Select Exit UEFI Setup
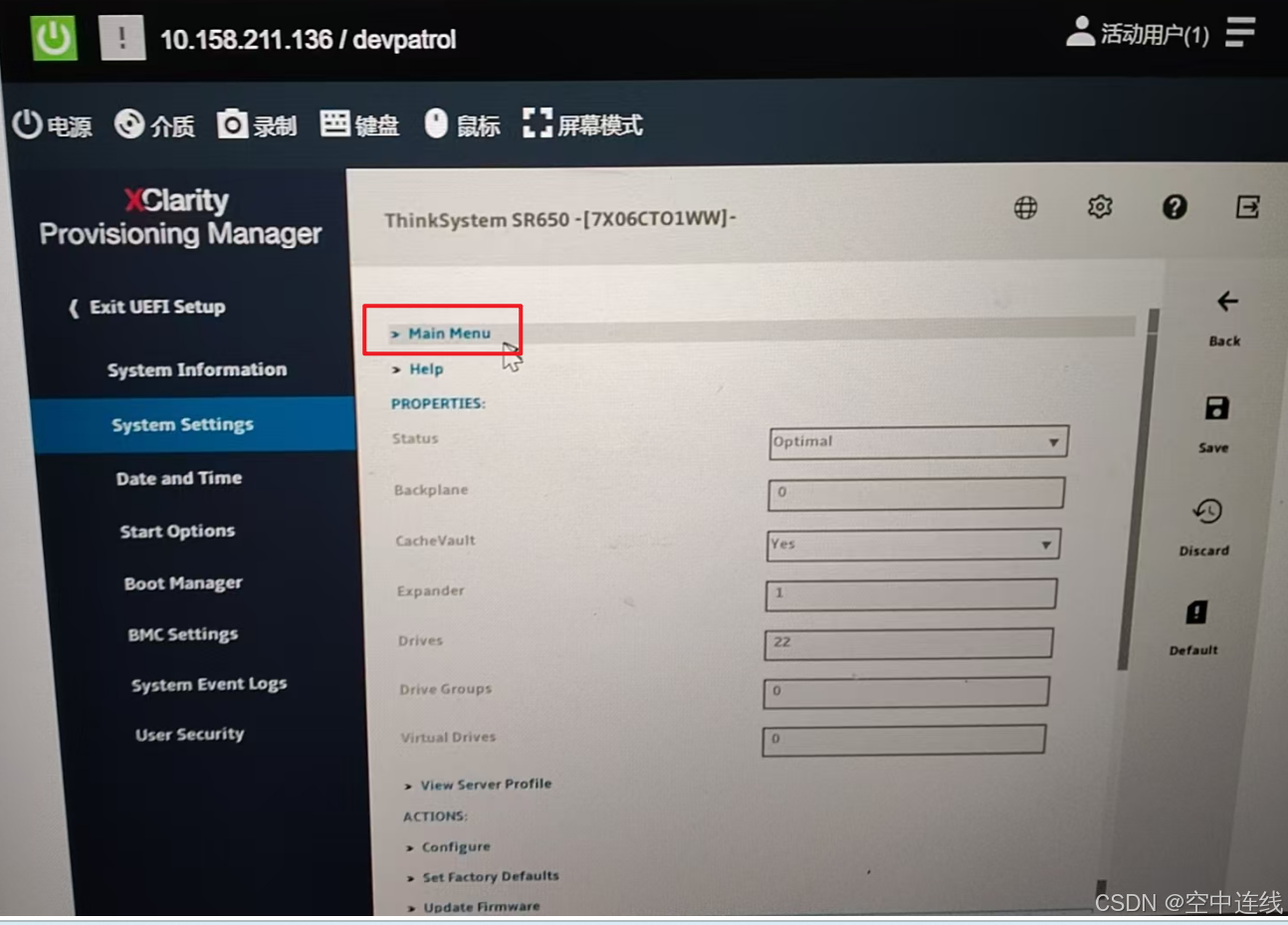The height and width of the screenshot is (925, 1288). 147,307
